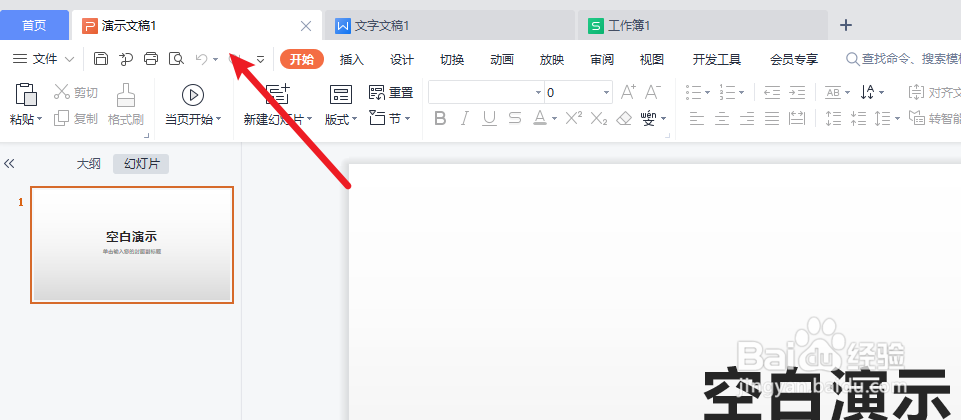Click the Layout (版式) icon
The height and width of the screenshot is (420, 961).
[x=341, y=94]
